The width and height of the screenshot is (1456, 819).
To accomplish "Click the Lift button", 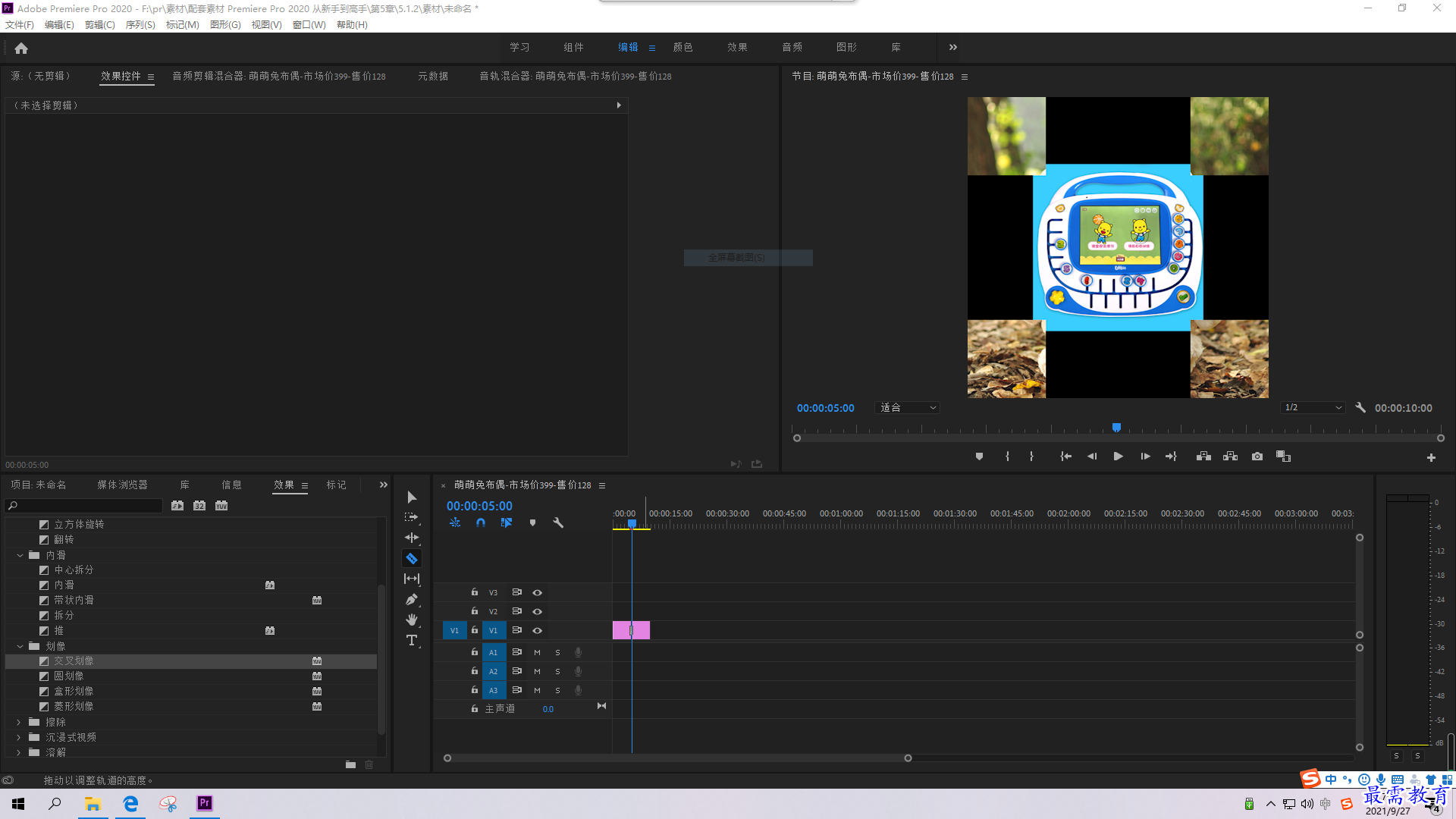I will 1203,457.
